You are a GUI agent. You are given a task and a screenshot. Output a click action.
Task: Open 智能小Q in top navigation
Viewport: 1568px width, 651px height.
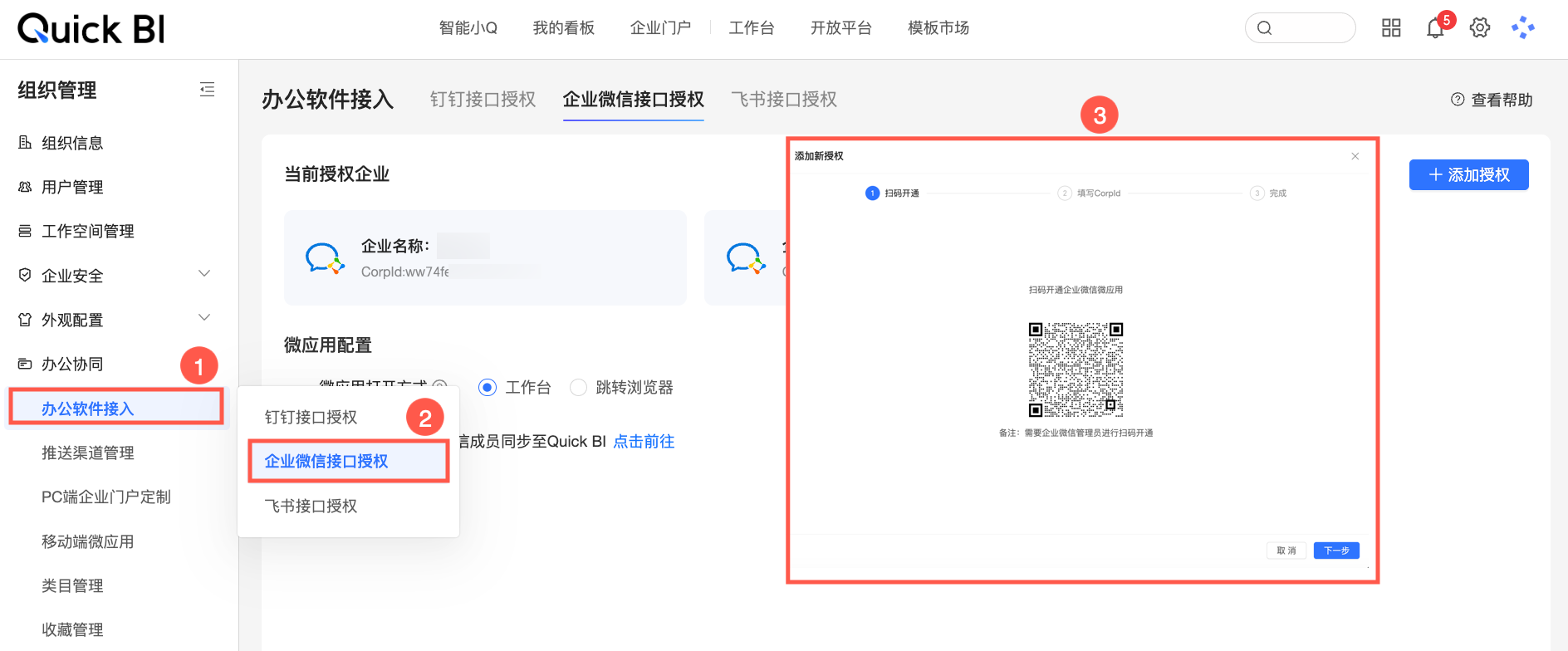(x=468, y=28)
